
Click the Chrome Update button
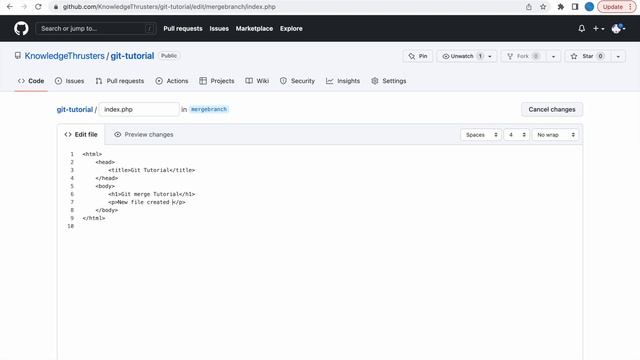coord(617,7)
